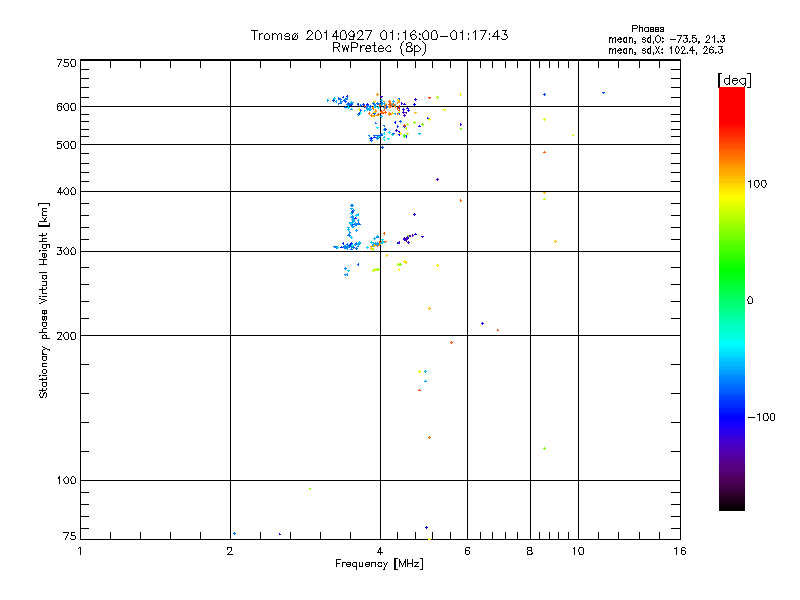
Task: Click the y-axis label '750'
Action: click(x=66, y=63)
